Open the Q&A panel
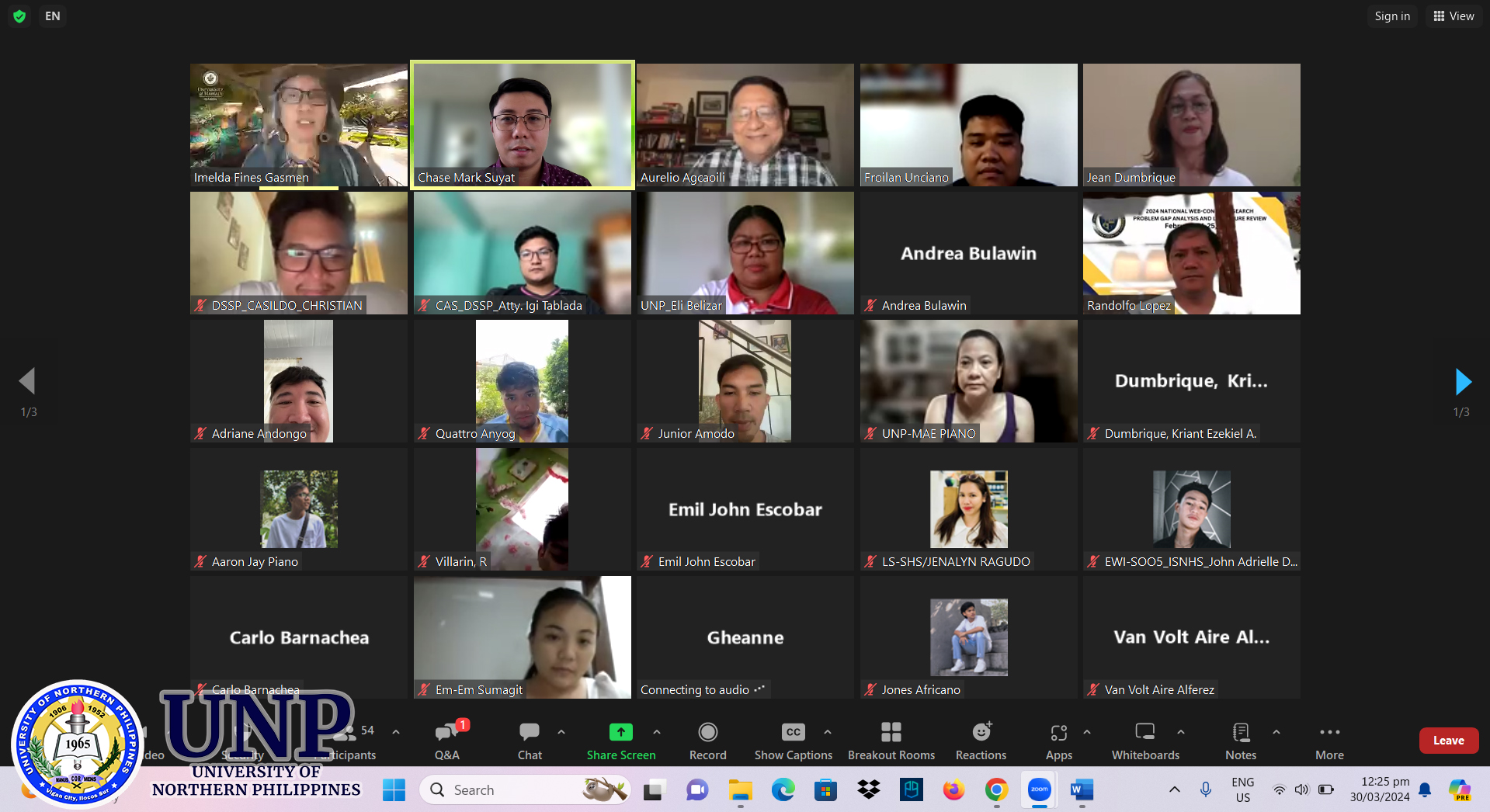This screenshot has width=1490, height=812. pyautogui.click(x=447, y=741)
